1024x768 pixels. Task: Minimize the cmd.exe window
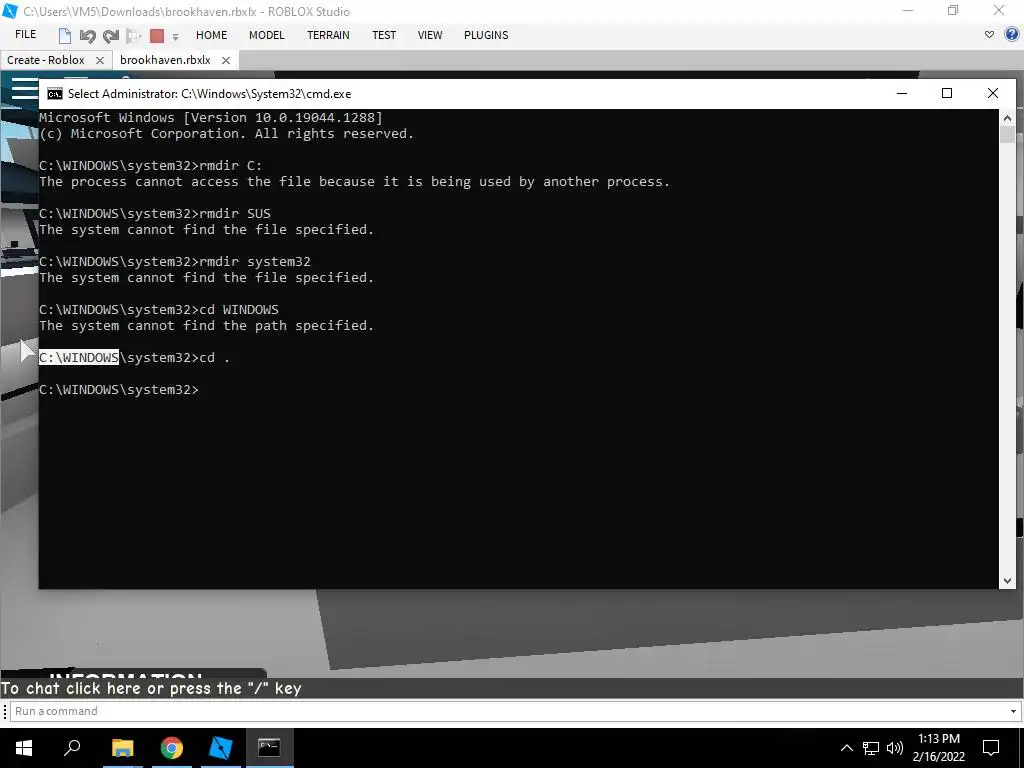point(902,93)
